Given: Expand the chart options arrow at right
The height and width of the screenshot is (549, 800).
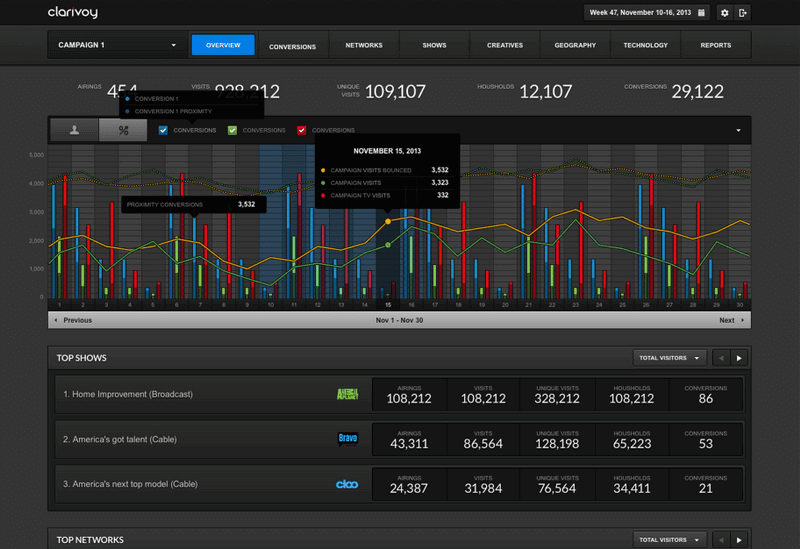Looking at the screenshot, I should 738,130.
